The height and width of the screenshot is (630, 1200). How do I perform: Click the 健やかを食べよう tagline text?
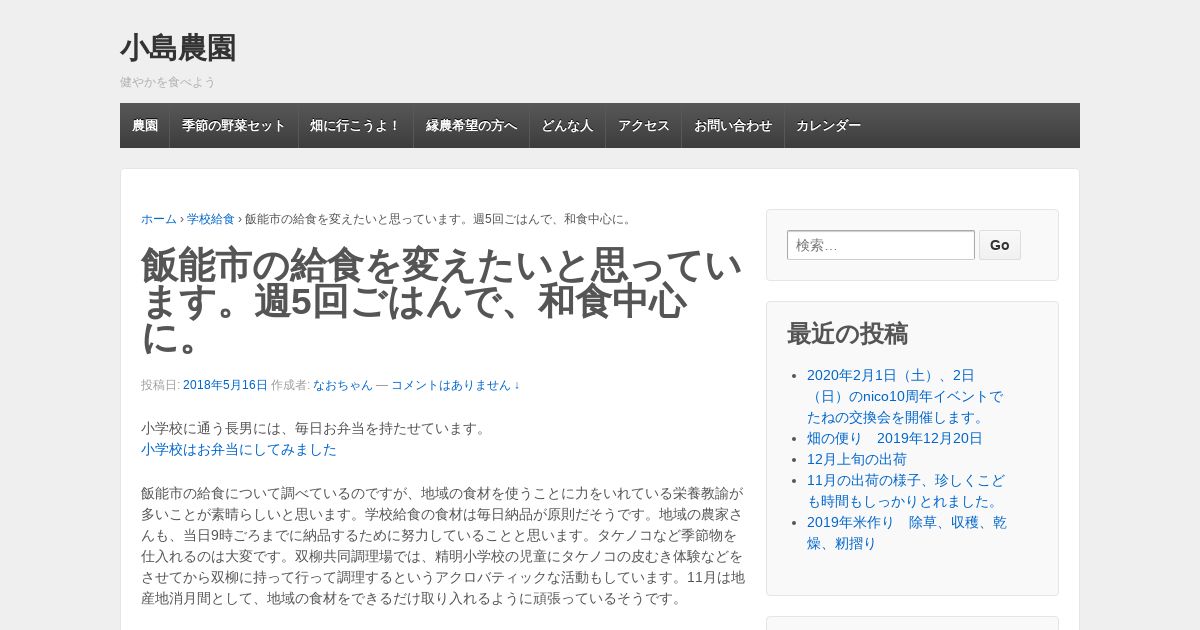168,82
